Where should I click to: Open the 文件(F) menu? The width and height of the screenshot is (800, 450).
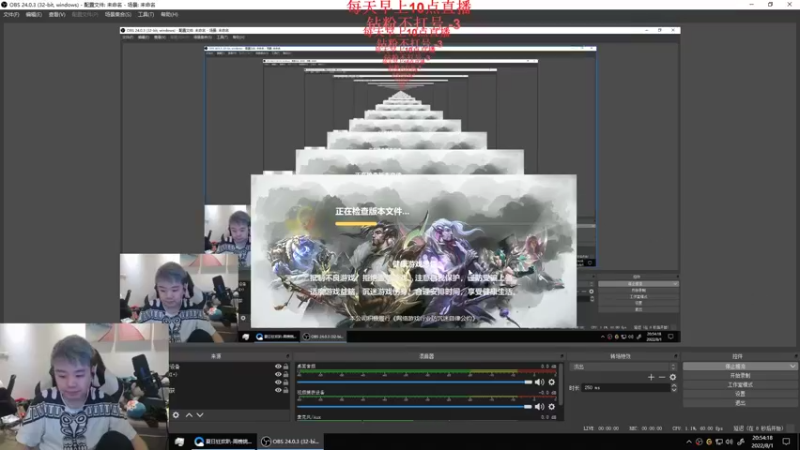[11, 15]
